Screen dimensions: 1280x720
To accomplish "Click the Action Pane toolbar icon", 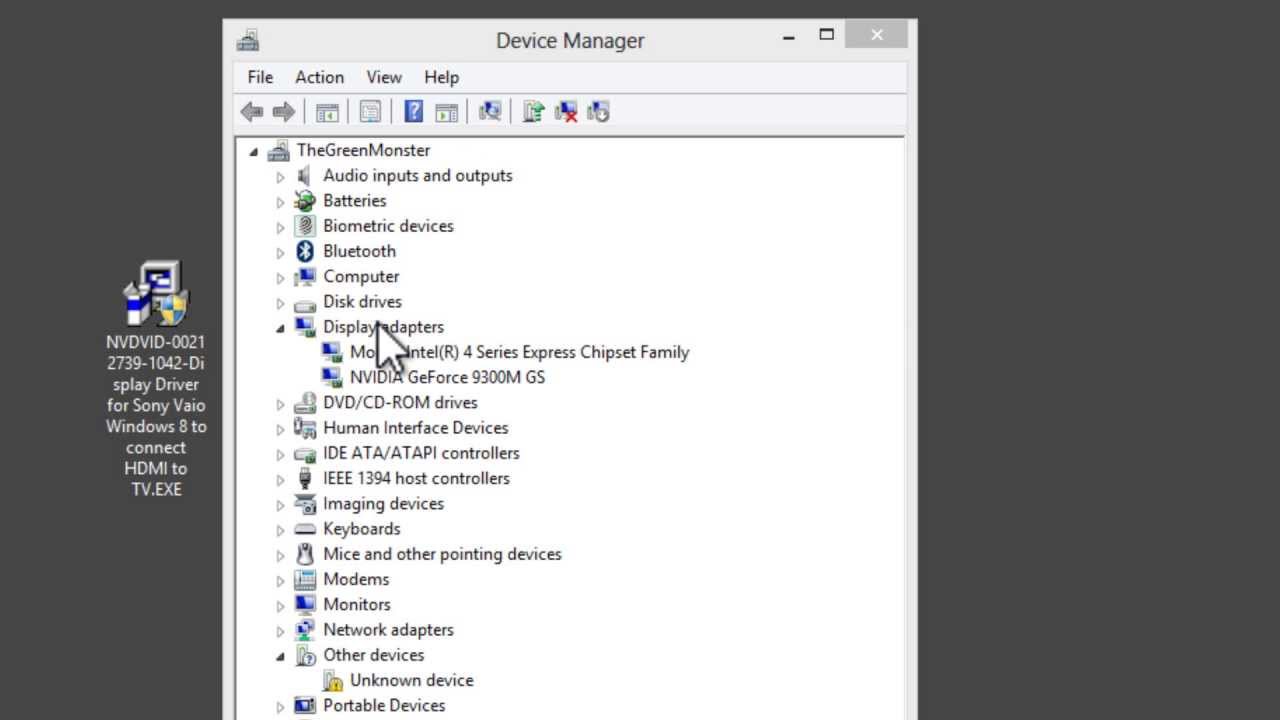I will tap(446, 112).
